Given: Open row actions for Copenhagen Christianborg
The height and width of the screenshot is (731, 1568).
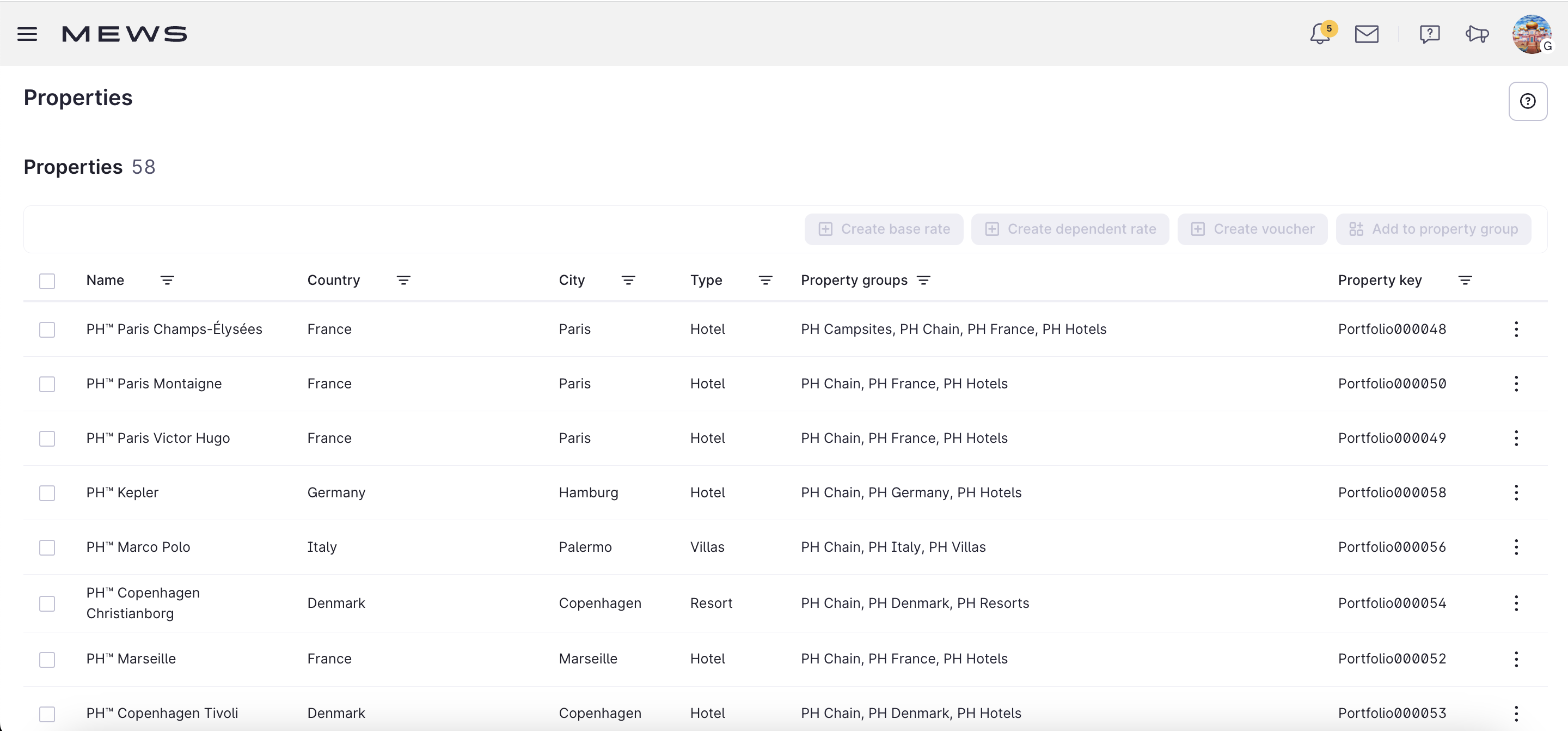Looking at the screenshot, I should point(1516,604).
